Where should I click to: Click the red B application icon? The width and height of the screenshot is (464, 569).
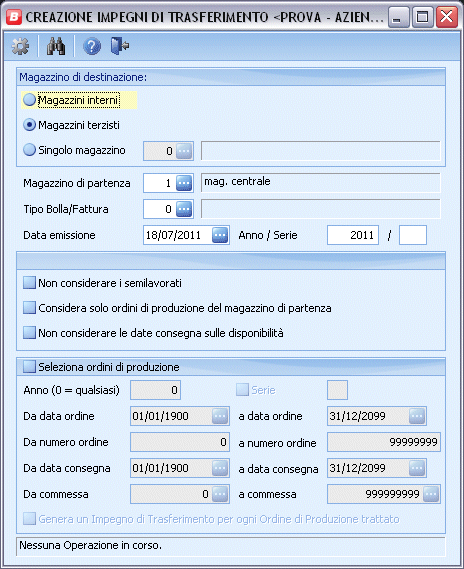(x=14, y=17)
